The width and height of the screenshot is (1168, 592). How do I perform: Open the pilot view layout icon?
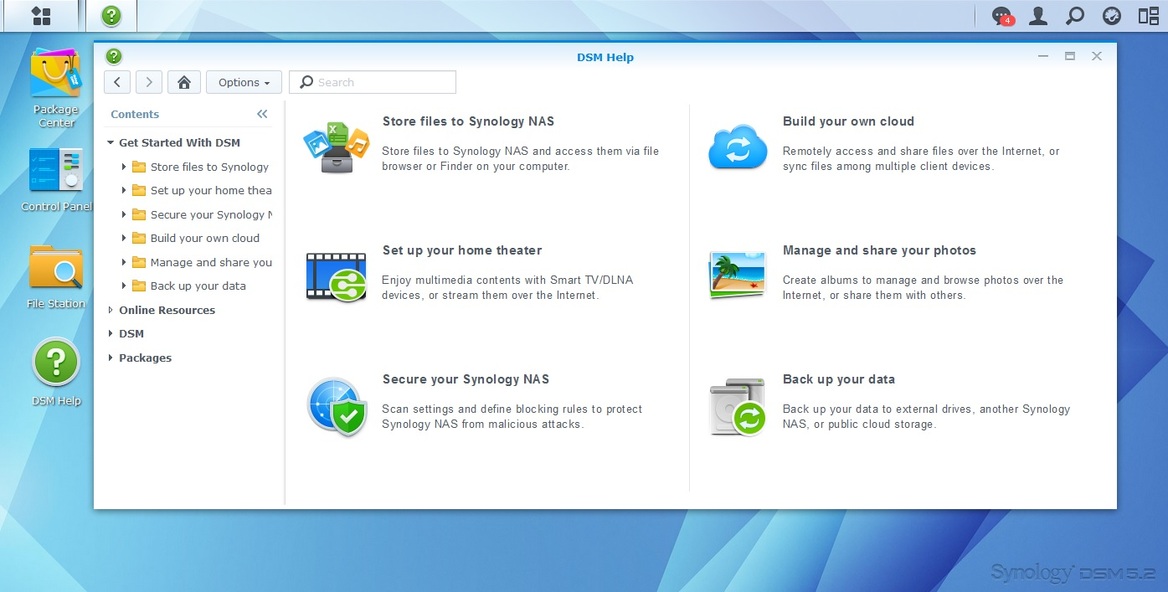[1148, 16]
